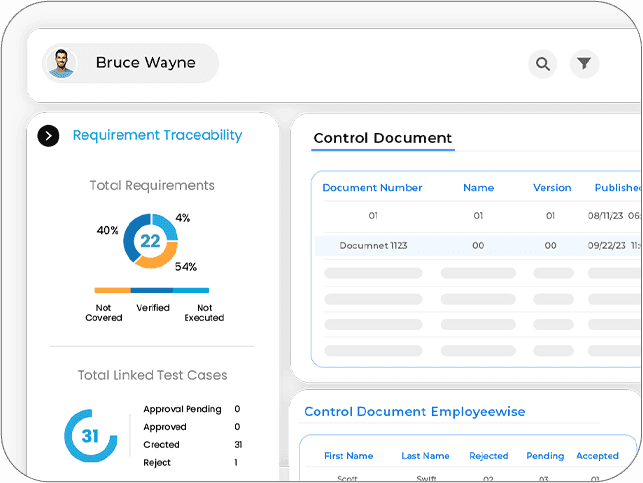Select the light blue Not Executed legend bar
643x483 pixels.
[191, 290]
